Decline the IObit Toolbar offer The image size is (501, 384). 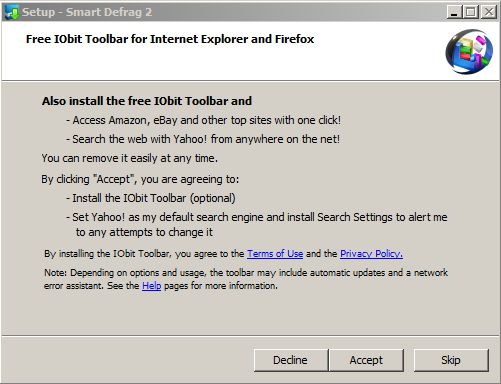tap(291, 360)
